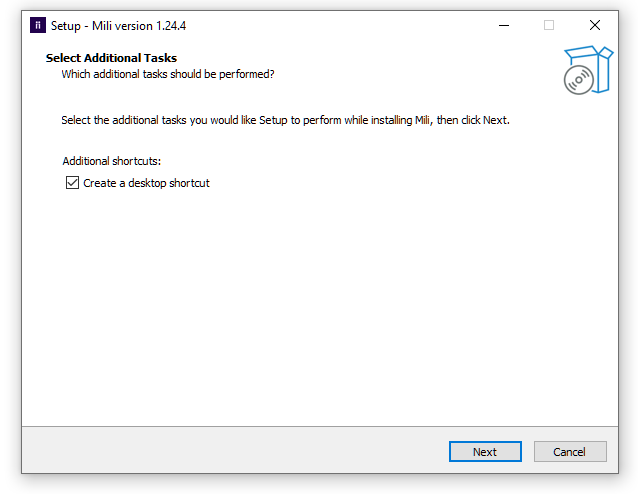Click the "Create a desktop shortcut" label

click(x=146, y=183)
